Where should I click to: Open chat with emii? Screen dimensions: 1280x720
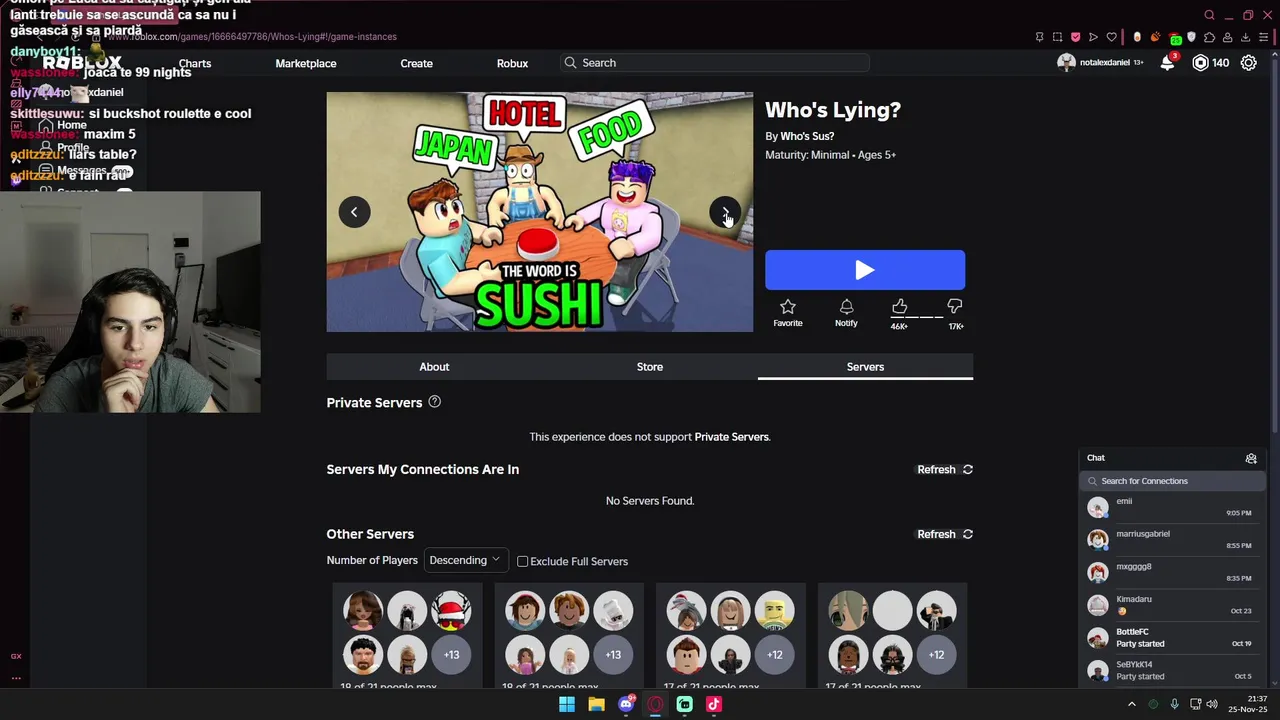click(1172, 507)
